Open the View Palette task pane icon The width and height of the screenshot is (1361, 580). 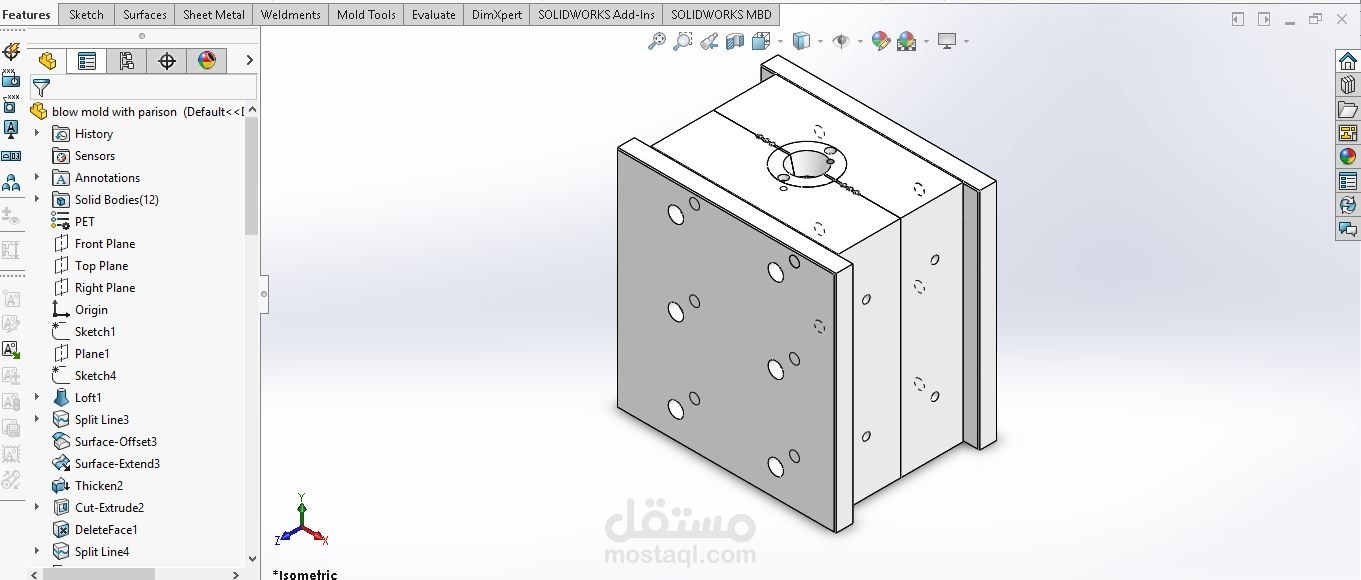(x=1348, y=133)
